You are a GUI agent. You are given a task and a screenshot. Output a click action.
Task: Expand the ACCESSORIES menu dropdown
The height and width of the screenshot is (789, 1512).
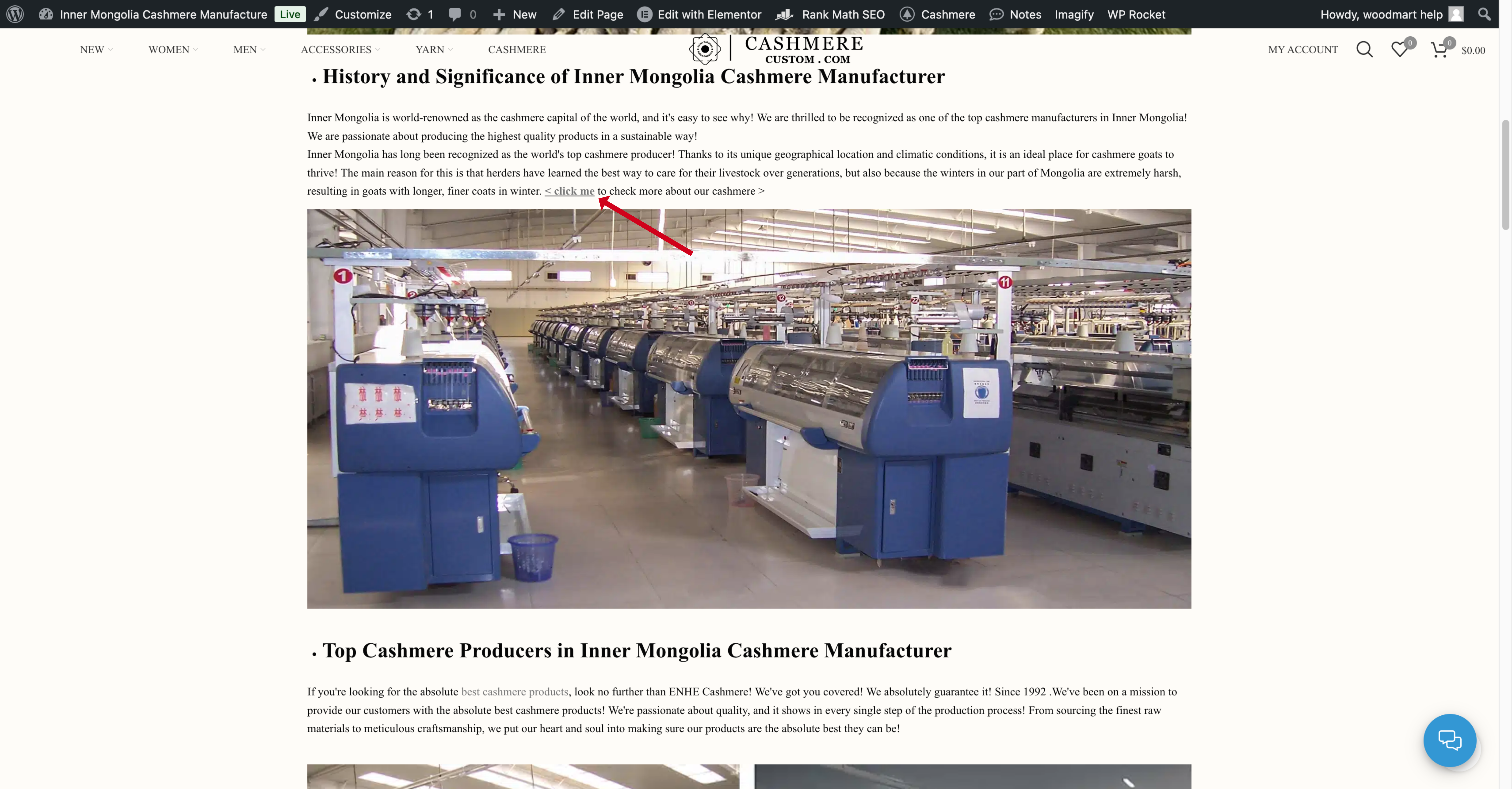point(340,50)
